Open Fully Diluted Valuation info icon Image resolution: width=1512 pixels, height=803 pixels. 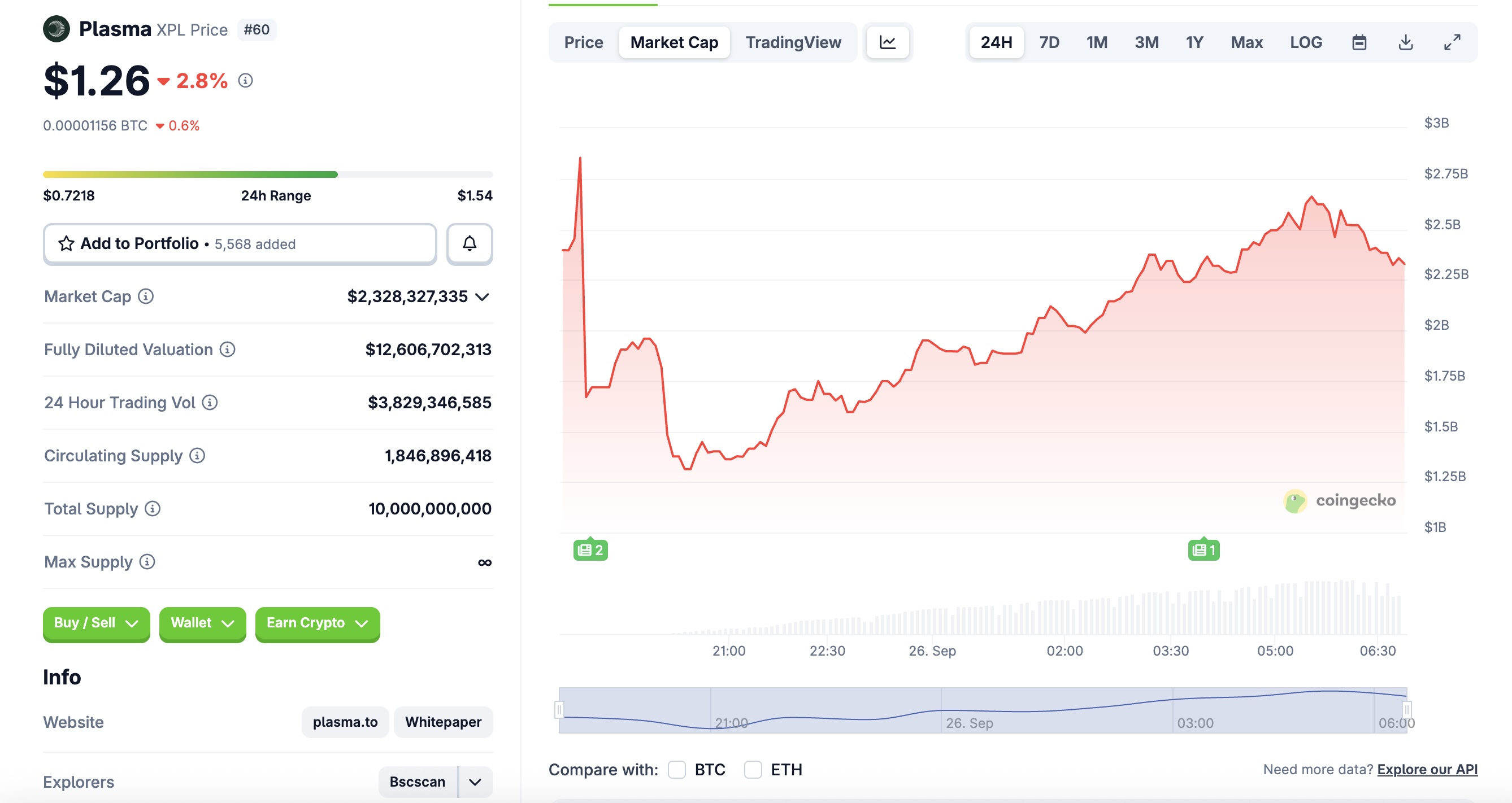tap(227, 350)
